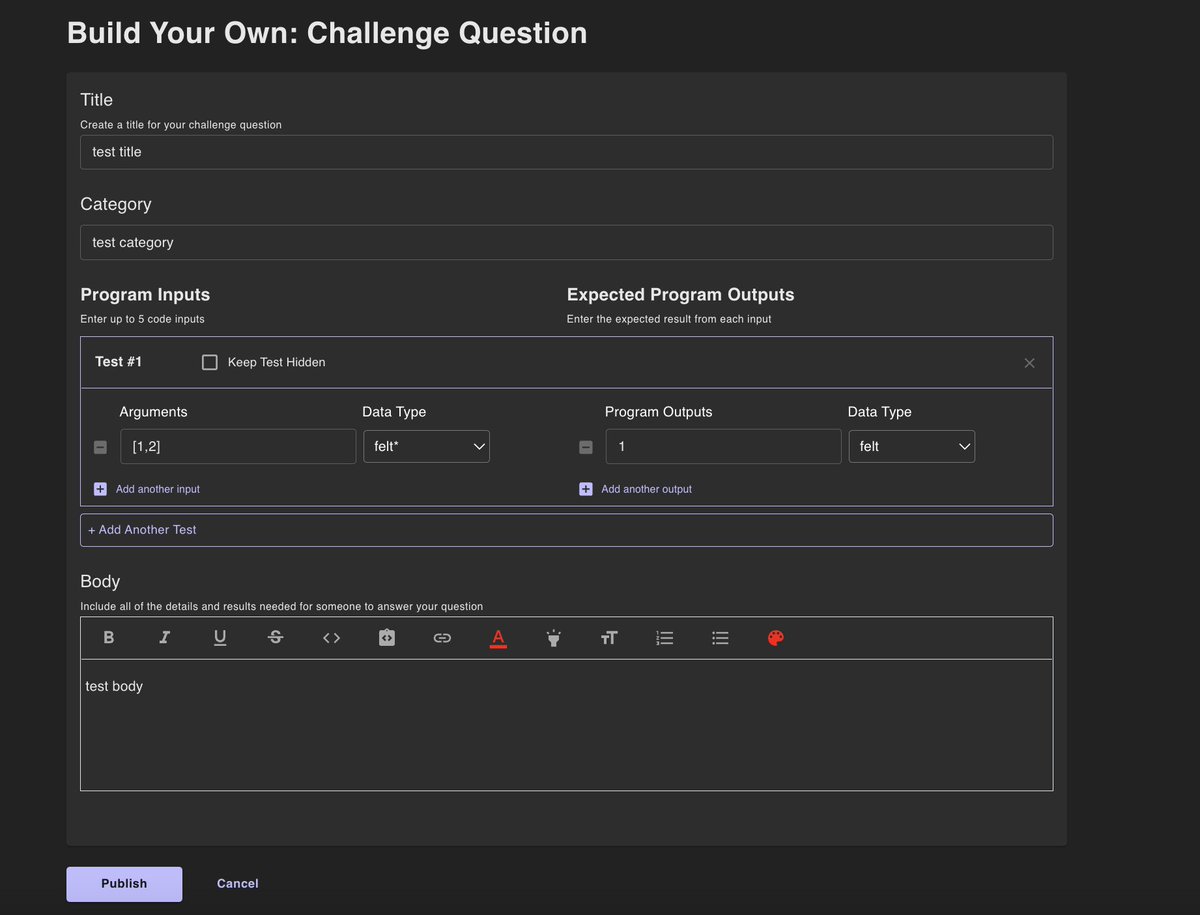Click the plus icon beside Add another output
Viewport: 1200px width, 915px height.
[586, 489]
